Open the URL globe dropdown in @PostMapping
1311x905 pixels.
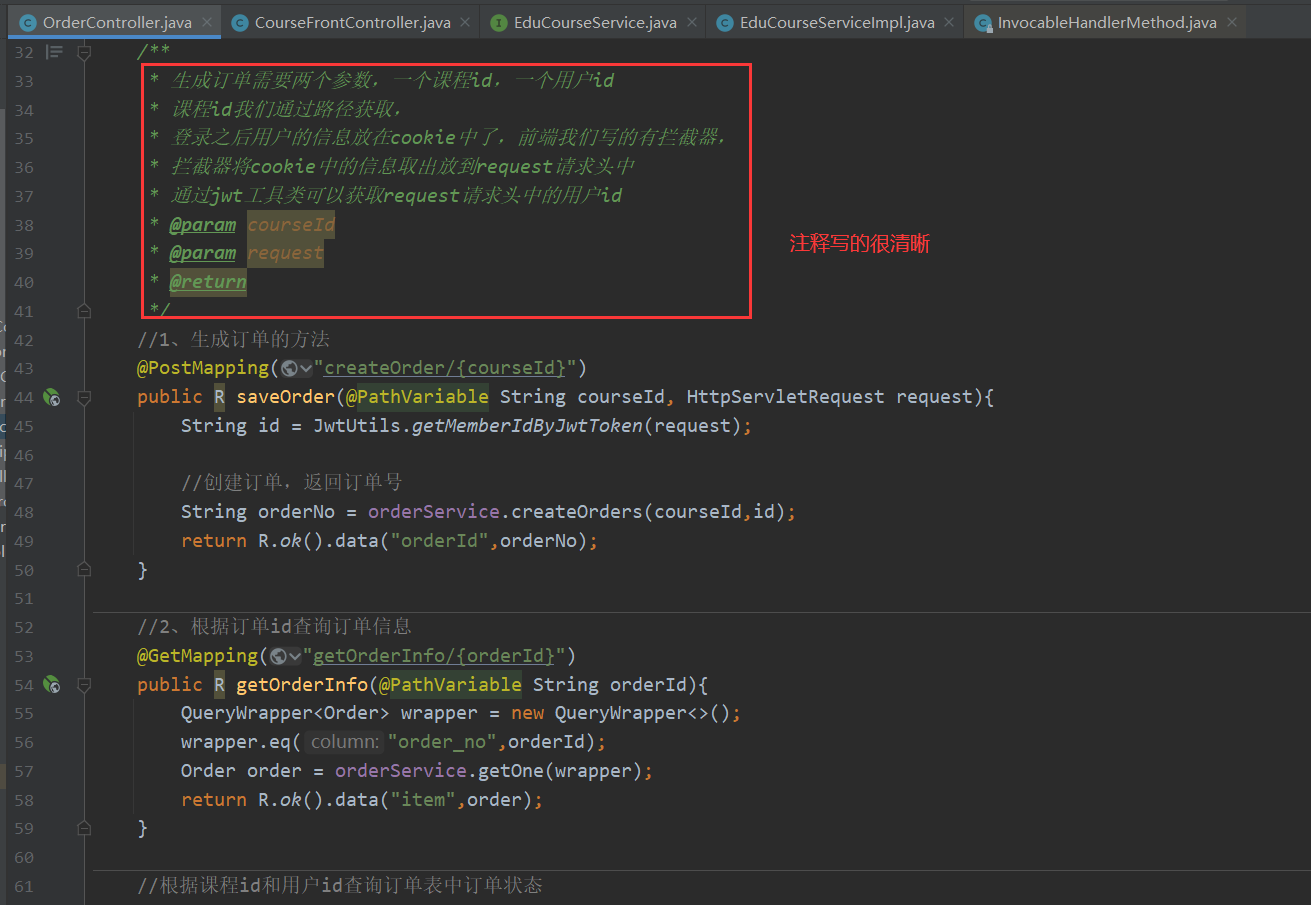pos(297,368)
